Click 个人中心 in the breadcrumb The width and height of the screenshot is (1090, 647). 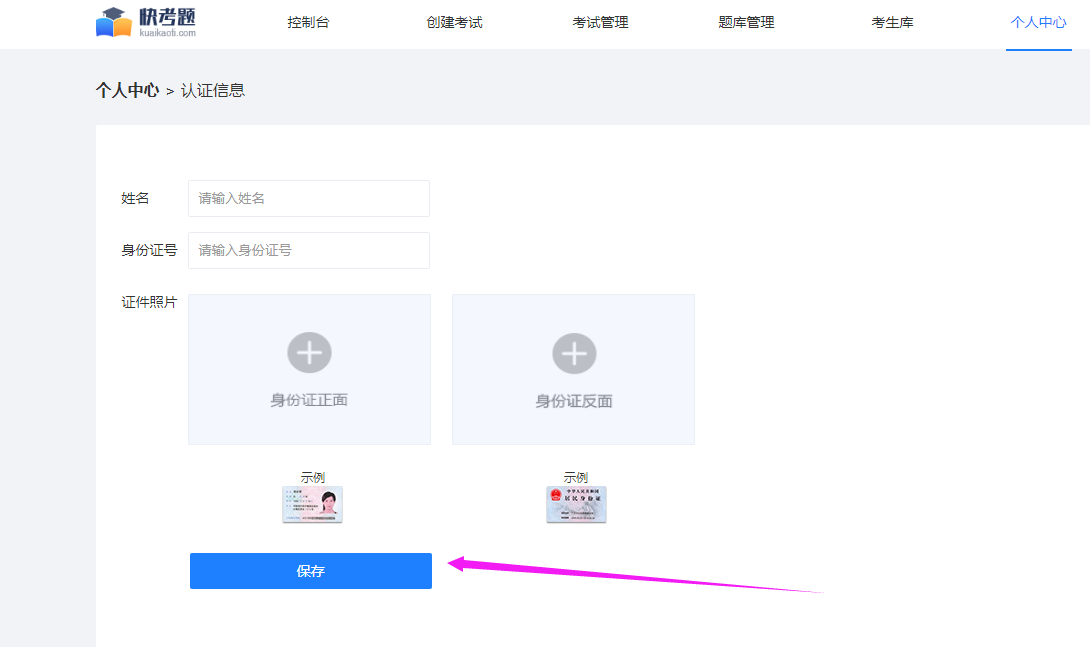(127, 90)
